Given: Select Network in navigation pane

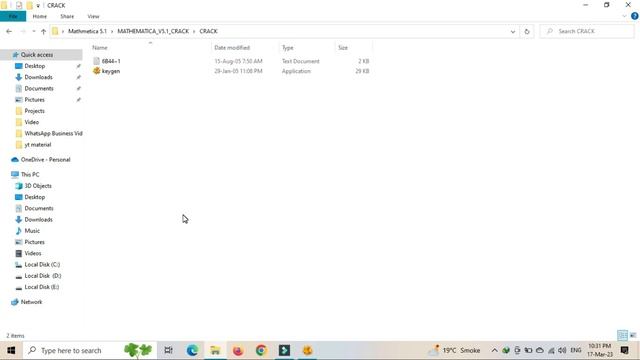Looking at the screenshot, I should [x=31, y=302].
